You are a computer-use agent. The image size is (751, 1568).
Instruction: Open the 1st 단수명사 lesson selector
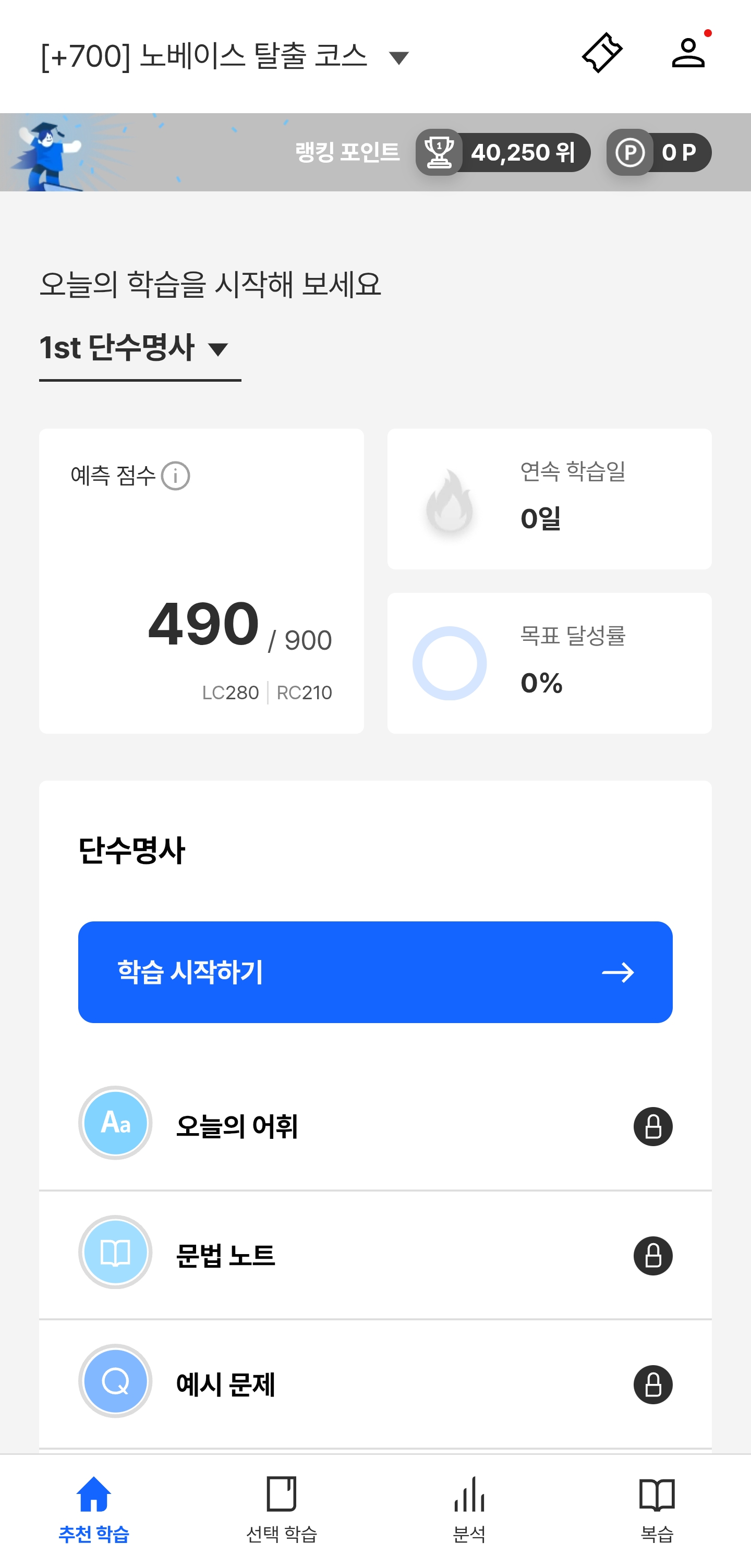point(135,348)
